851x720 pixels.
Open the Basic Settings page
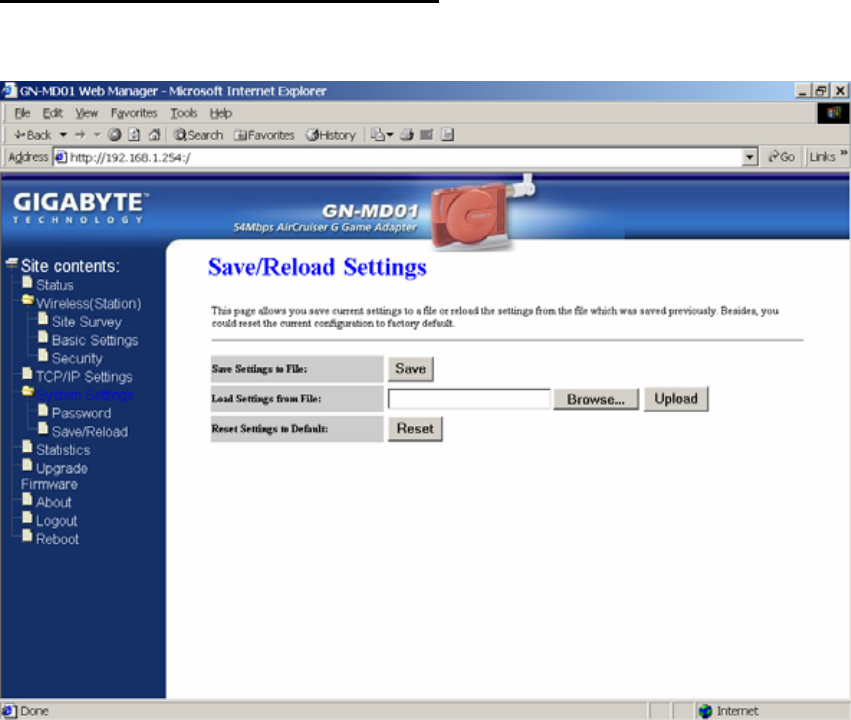(x=95, y=340)
